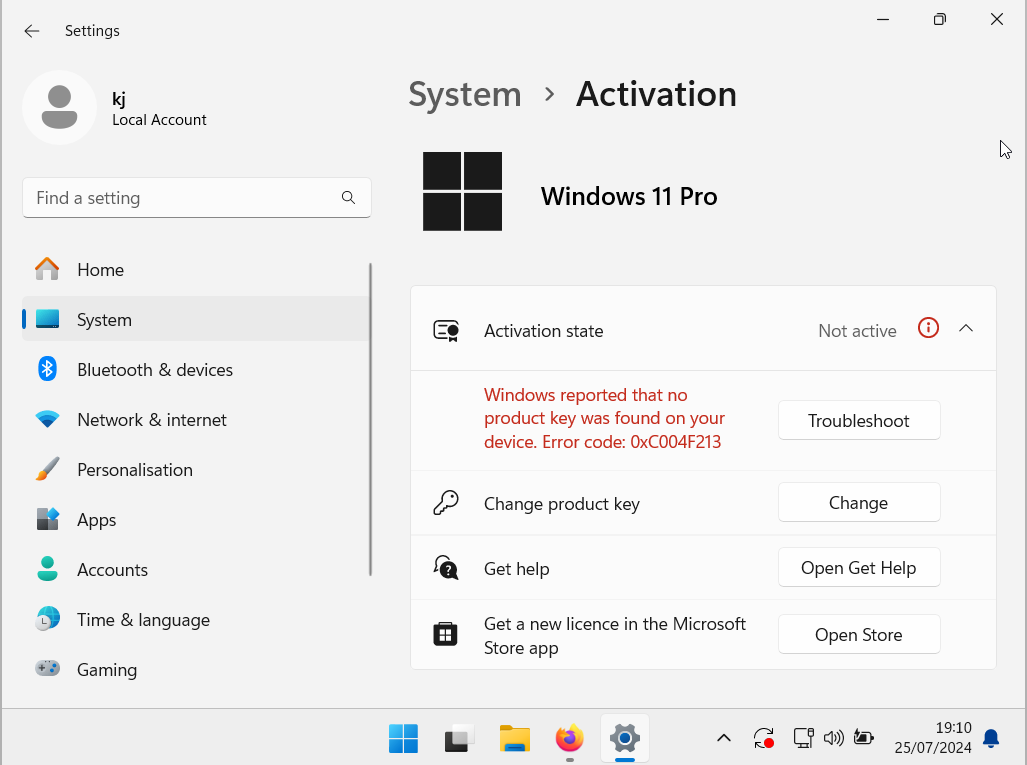Viewport: 1027px width, 765px height.
Task: Open the Windows Start menu
Action: coord(403,739)
